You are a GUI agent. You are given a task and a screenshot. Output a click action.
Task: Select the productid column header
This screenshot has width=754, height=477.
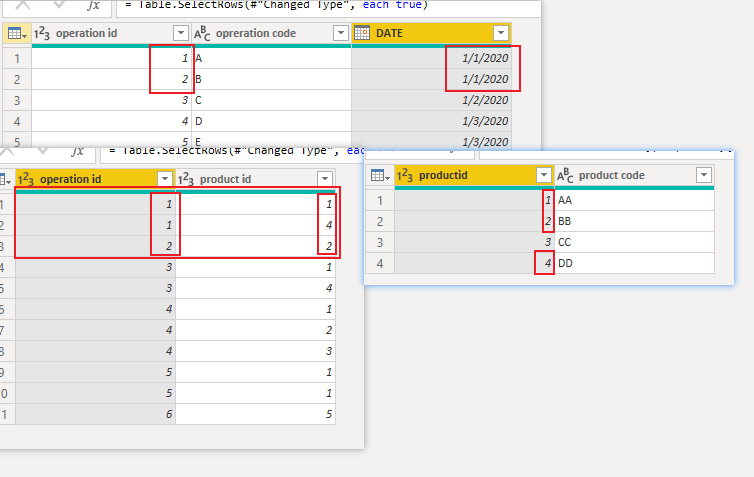coord(475,176)
